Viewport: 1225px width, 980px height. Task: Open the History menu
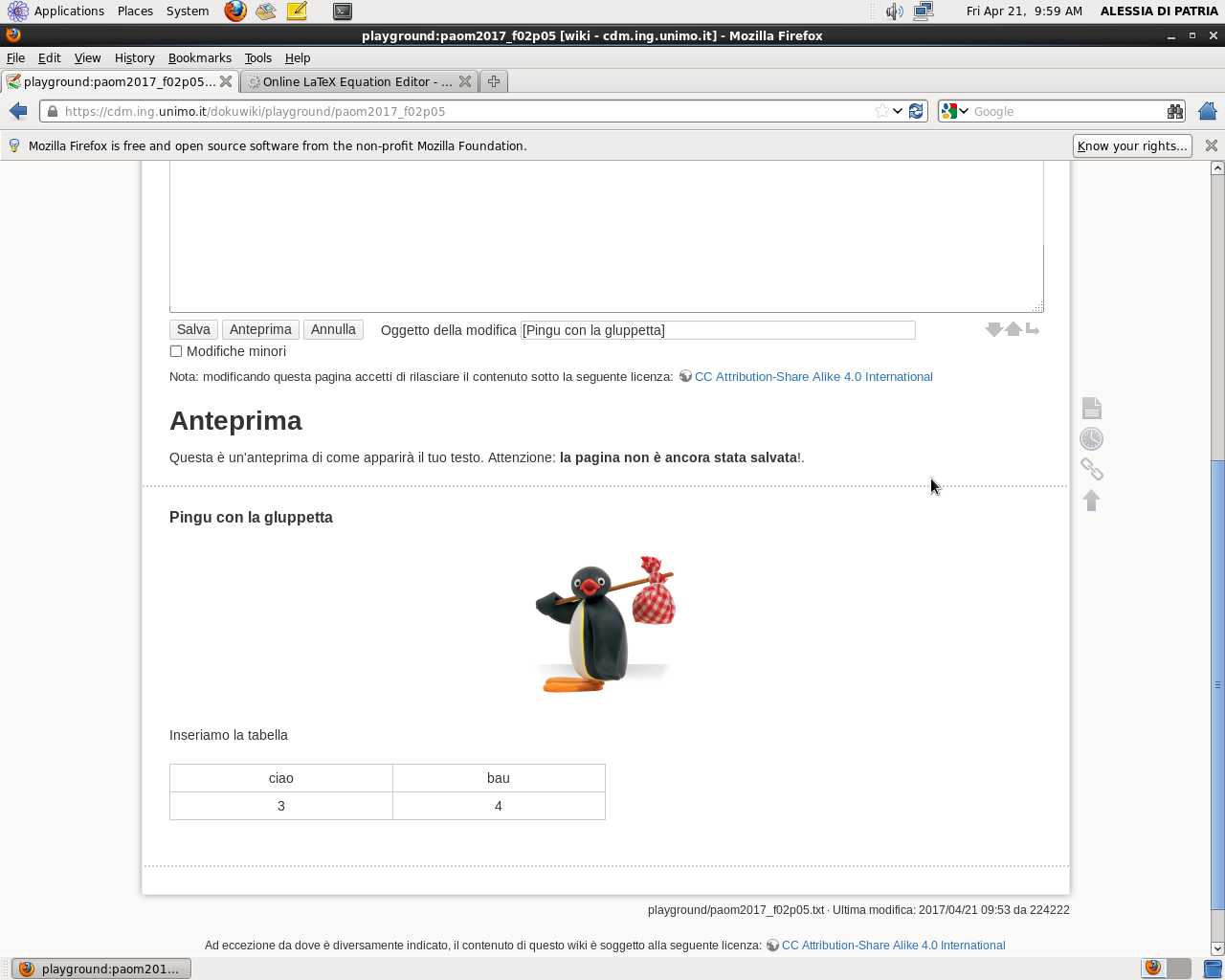134,57
